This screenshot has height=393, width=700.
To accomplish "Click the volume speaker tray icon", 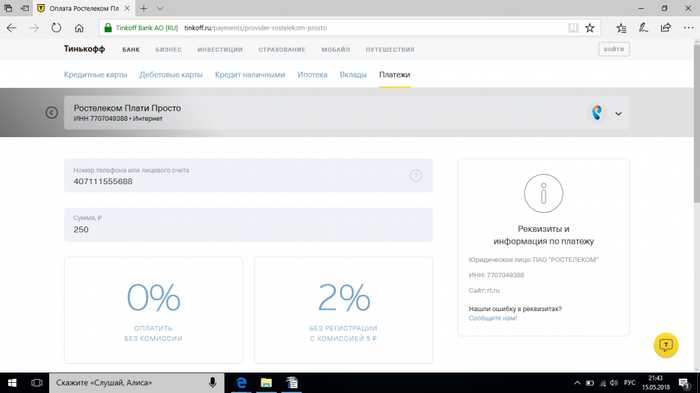I will 614,383.
